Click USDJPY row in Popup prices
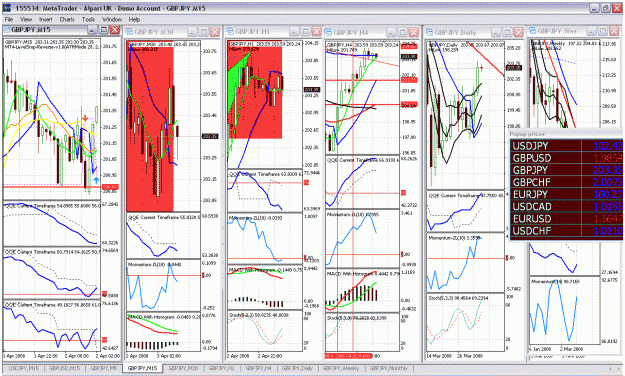Viewport: 625px width, 376px height. coord(566,146)
